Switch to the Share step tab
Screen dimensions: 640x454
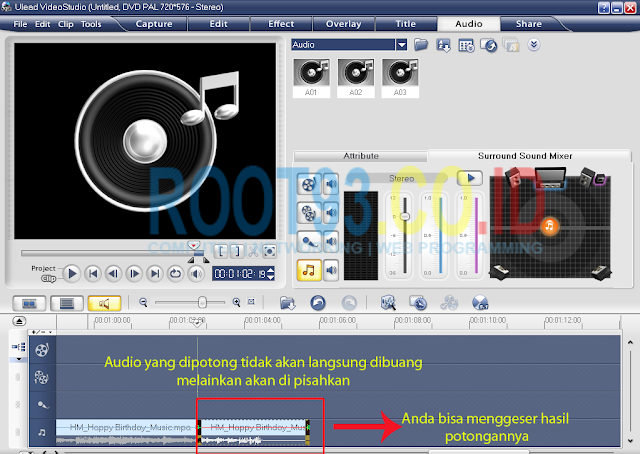tap(529, 24)
